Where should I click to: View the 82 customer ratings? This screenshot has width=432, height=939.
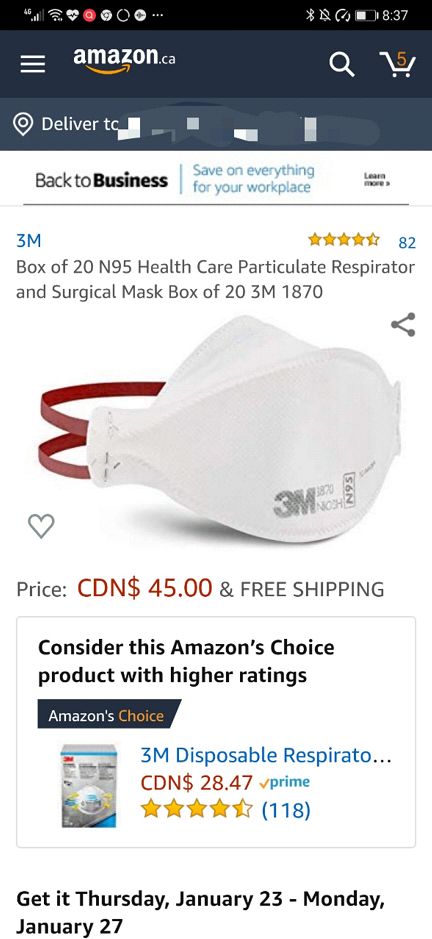(x=407, y=242)
